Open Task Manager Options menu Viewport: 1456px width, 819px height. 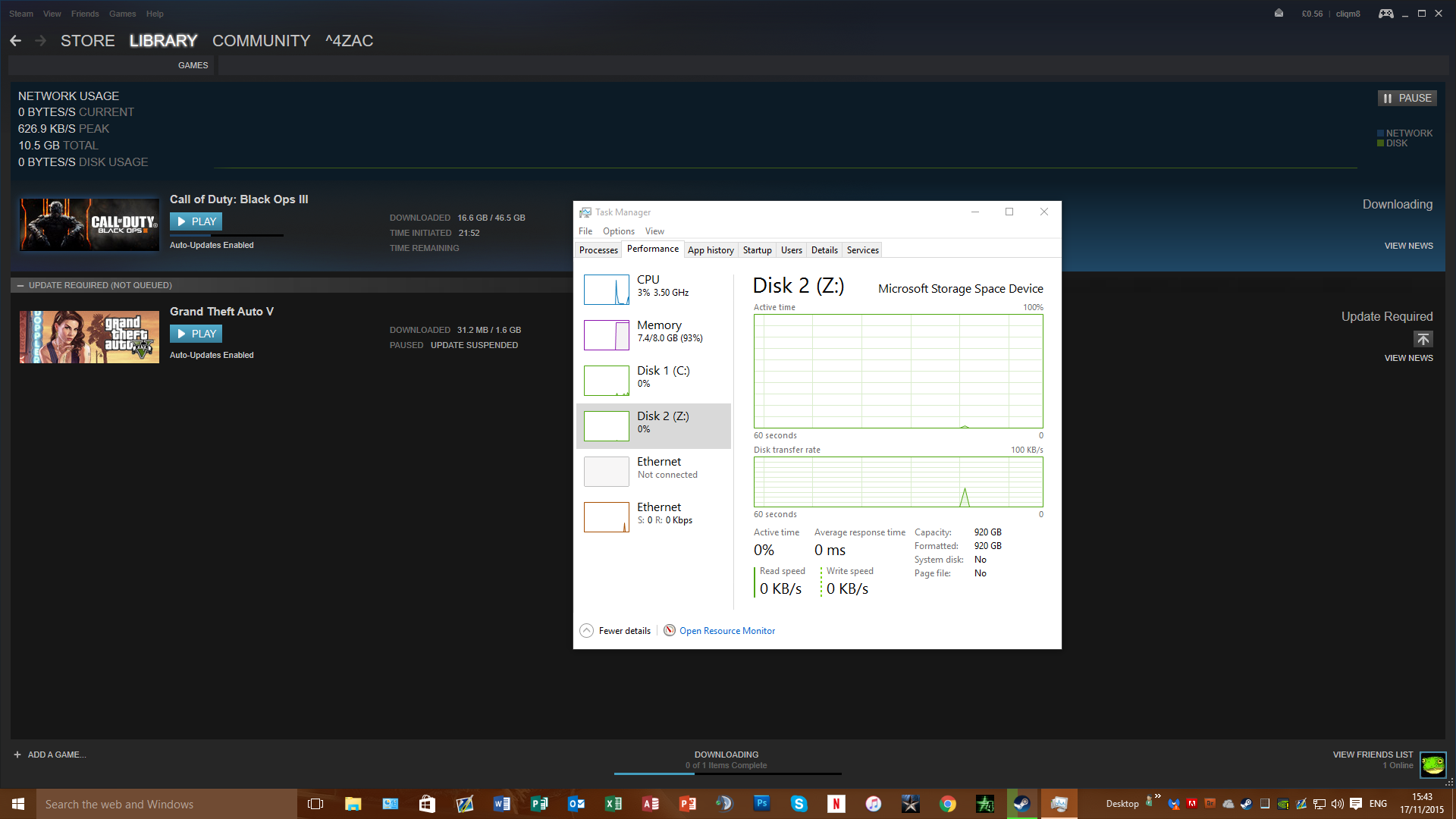[x=618, y=231]
